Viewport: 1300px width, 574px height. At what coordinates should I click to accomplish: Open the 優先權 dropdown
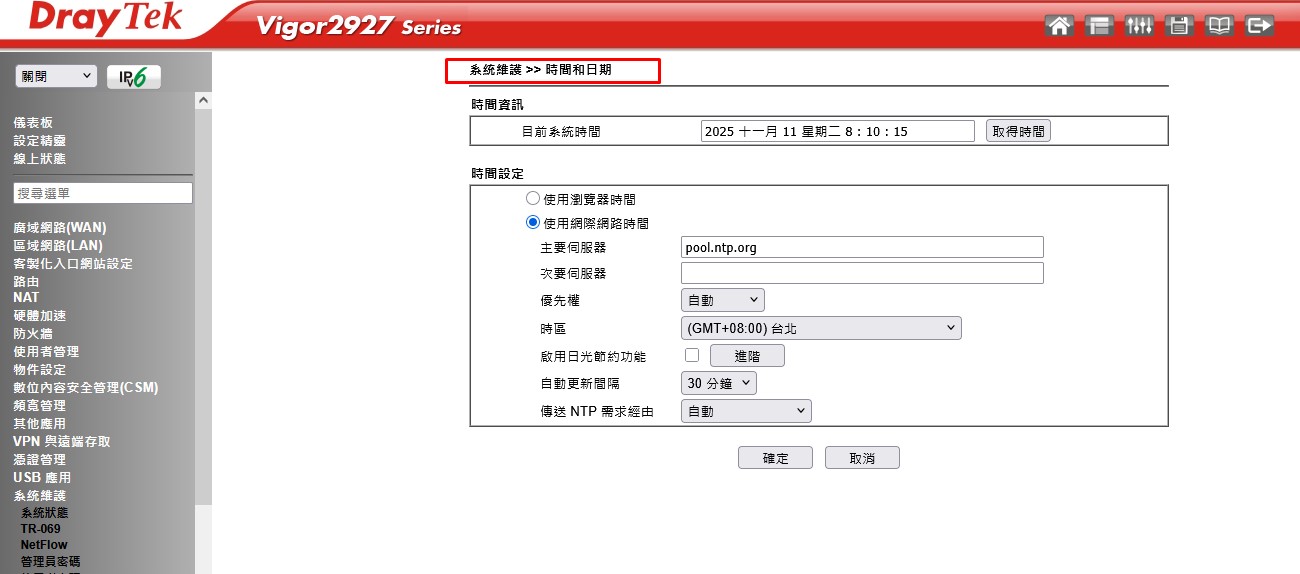pos(722,300)
